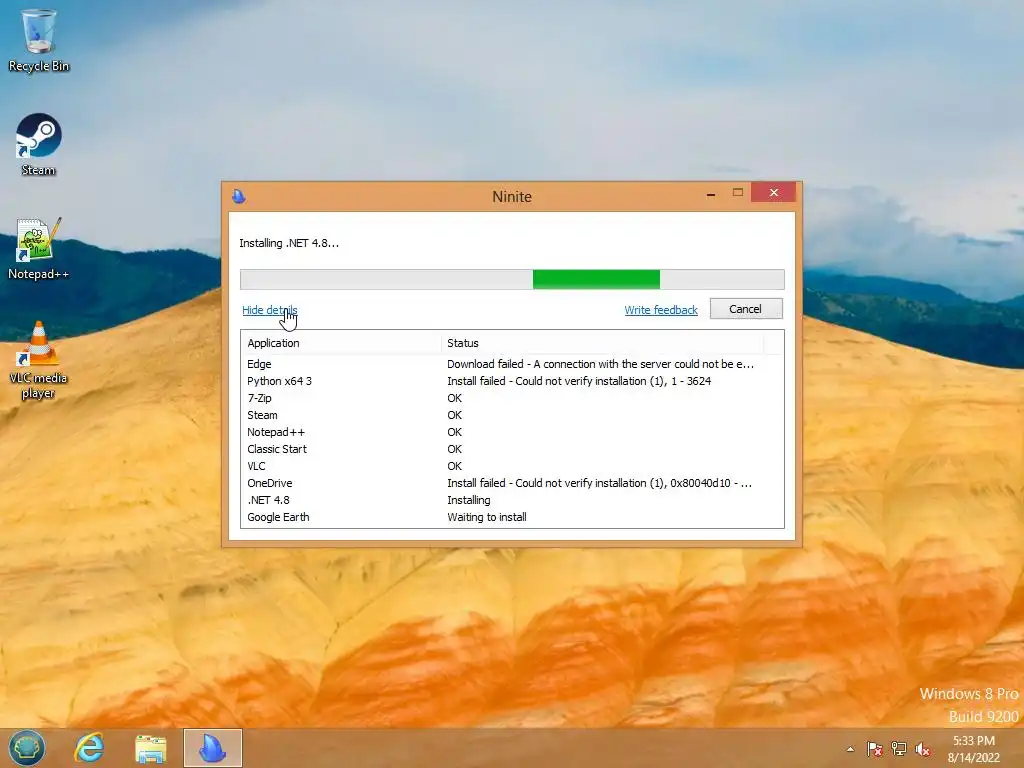
Task: Open the Start button on taskbar
Action: coord(27,748)
